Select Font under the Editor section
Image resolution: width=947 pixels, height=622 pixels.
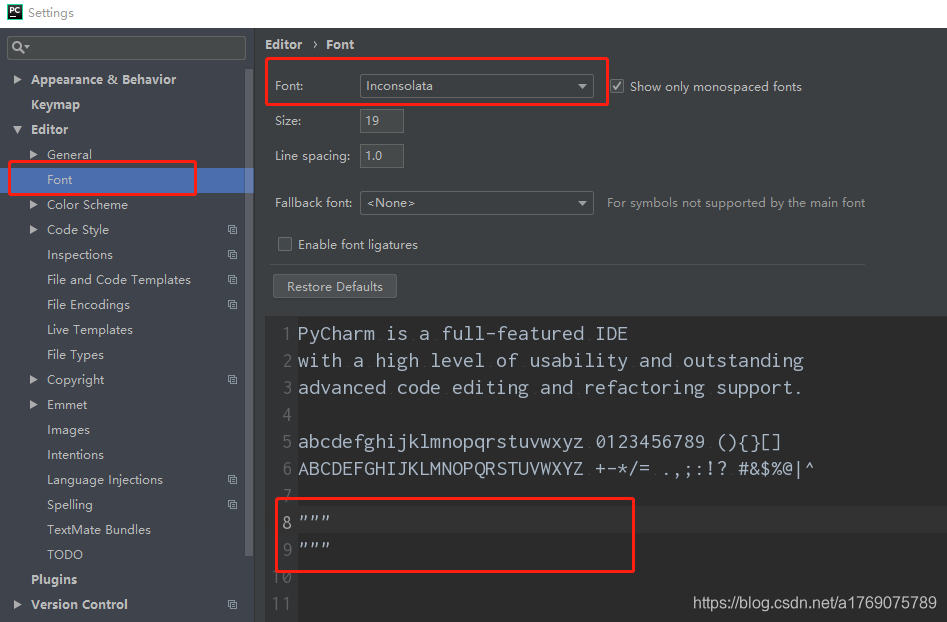pos(59,179)
